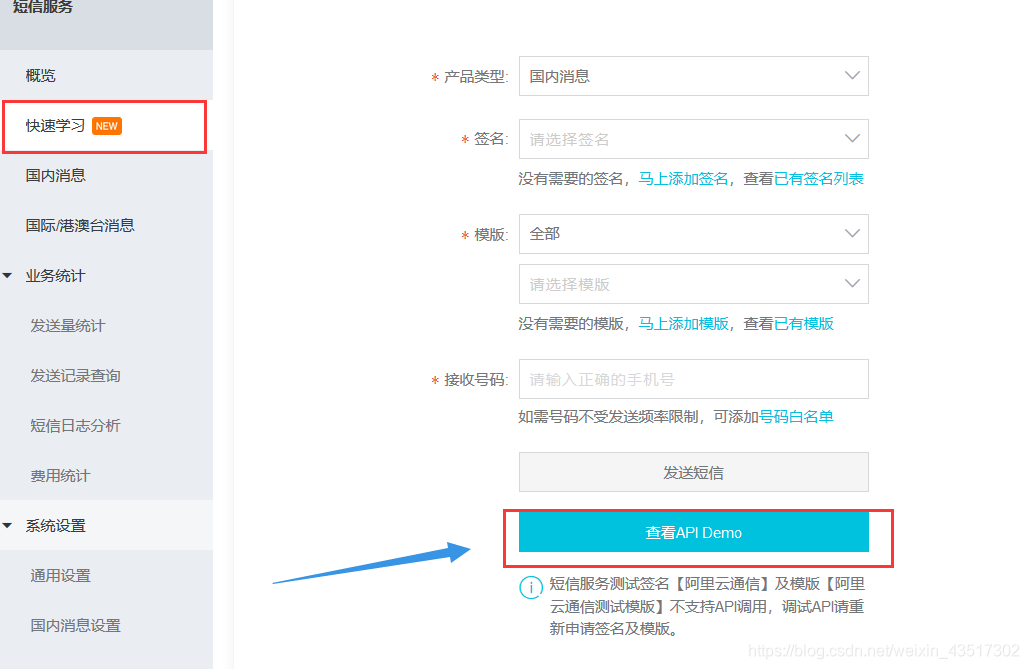The image size is (1029, 669).
Task: Open the 已有签名列表 link
Action: point(818,179)
